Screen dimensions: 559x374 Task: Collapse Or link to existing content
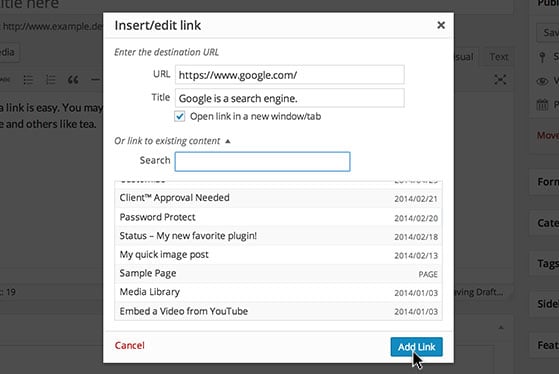pyautogui.click(x=228, y=141)
